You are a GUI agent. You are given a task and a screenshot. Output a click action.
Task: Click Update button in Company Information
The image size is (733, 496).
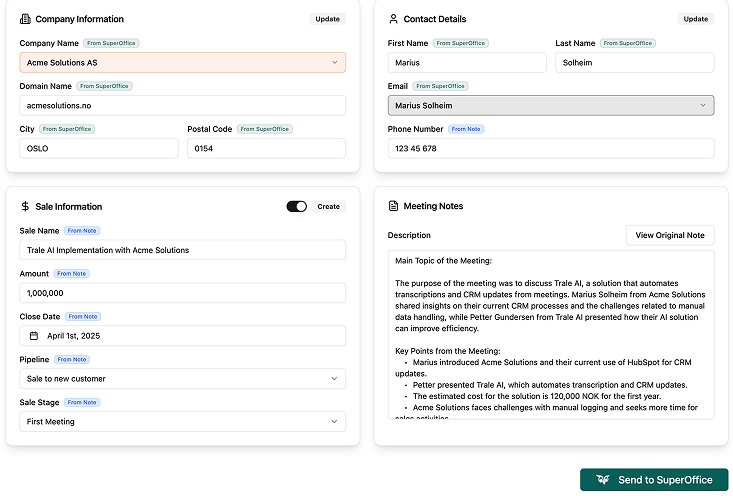[327, 19]
